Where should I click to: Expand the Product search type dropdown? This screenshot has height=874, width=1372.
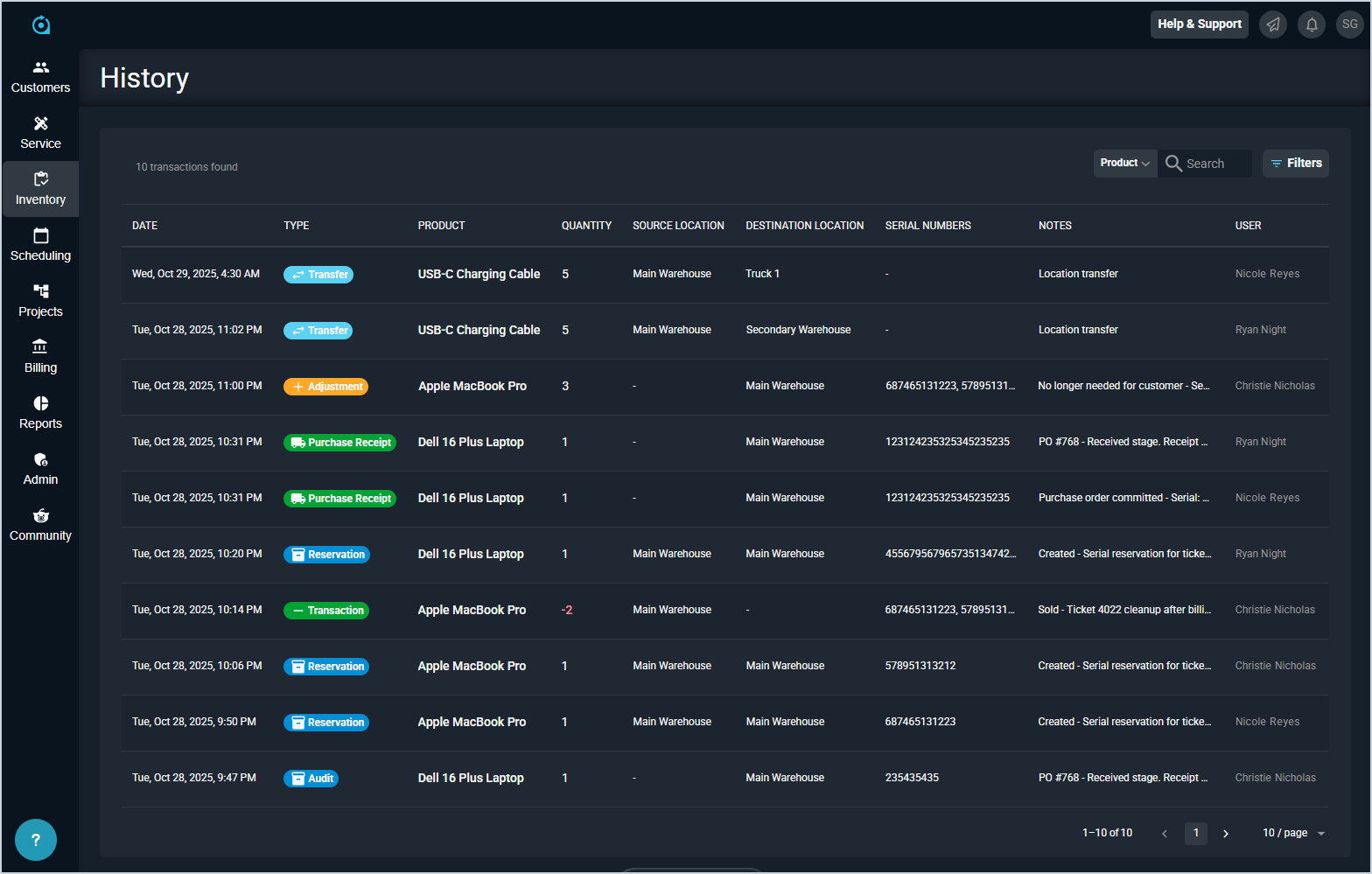(1124, 164)
